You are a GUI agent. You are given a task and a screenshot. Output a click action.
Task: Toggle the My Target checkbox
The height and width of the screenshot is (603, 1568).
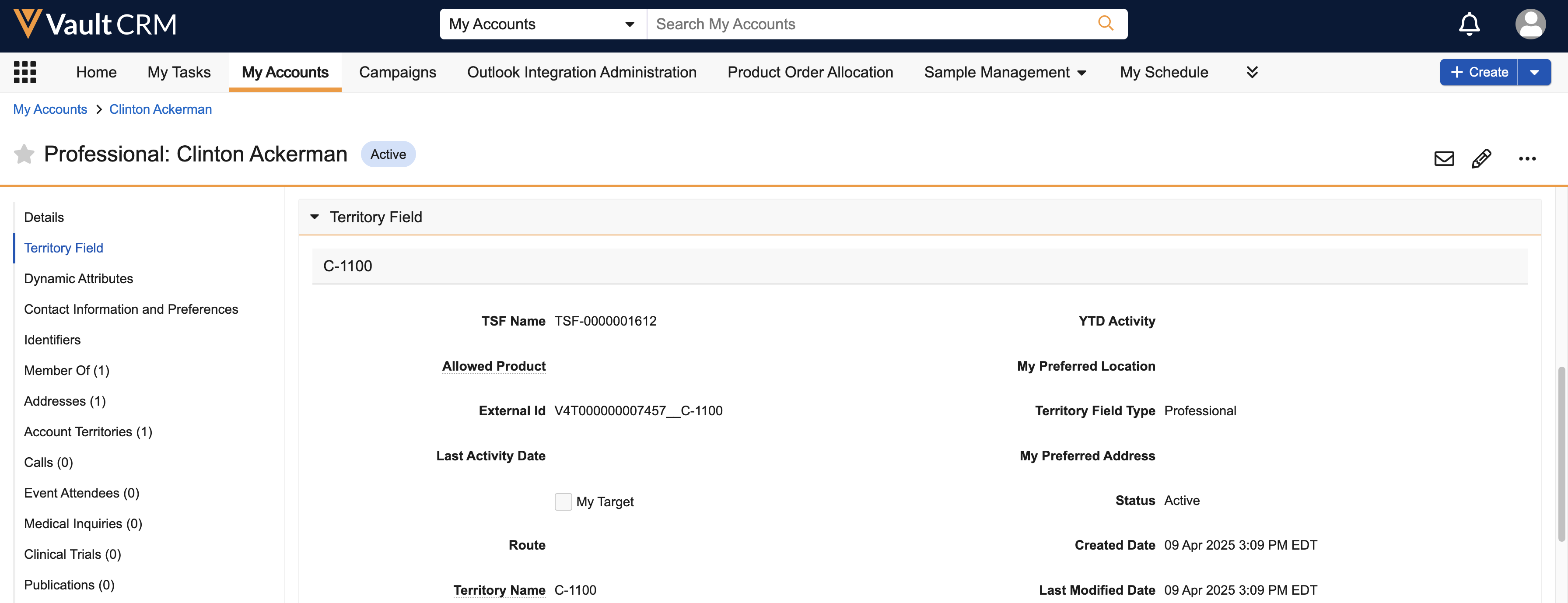[563, 501]
